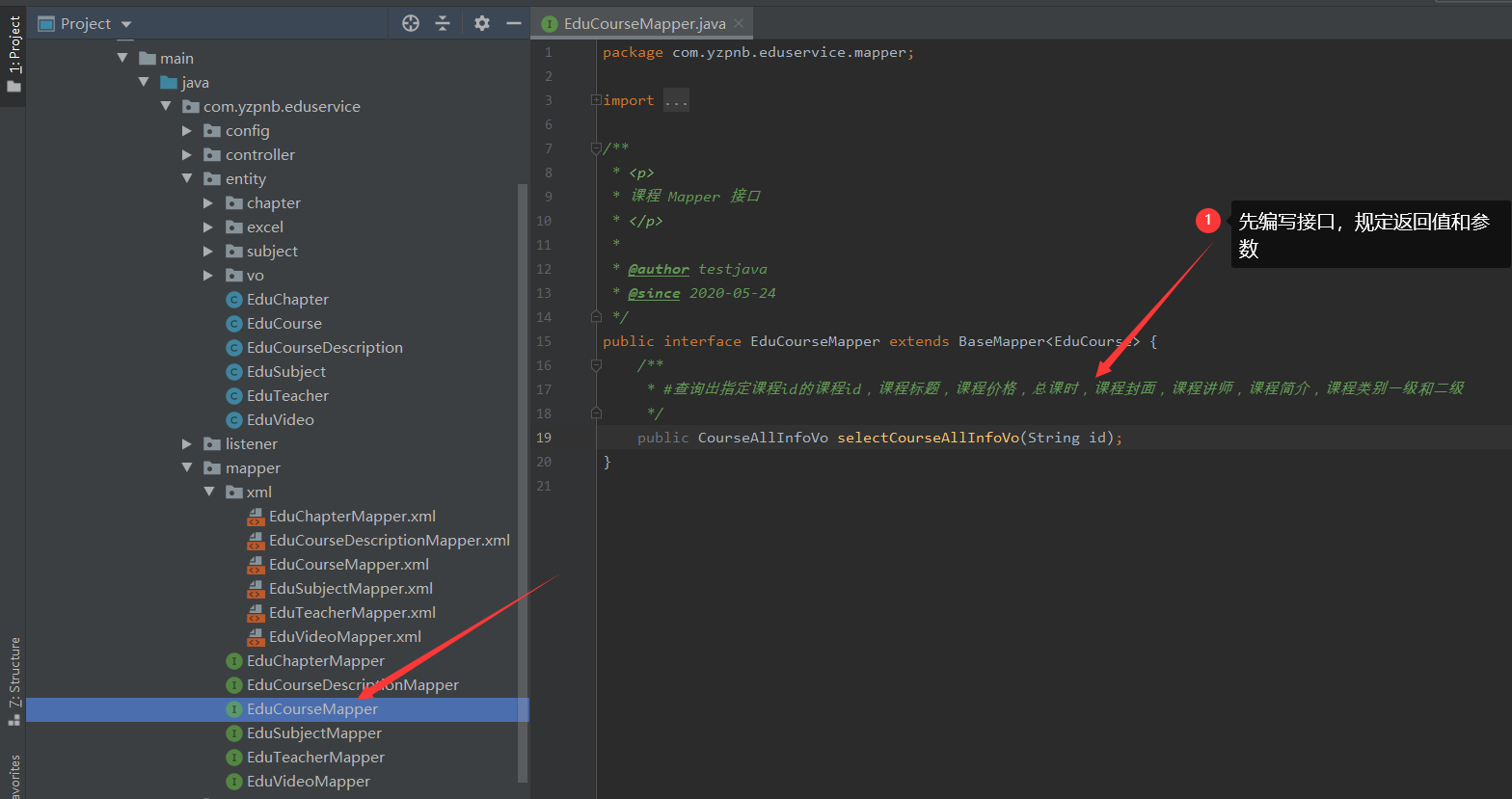
Task: Click the EduChapter class icon
Action: (233, 299)
